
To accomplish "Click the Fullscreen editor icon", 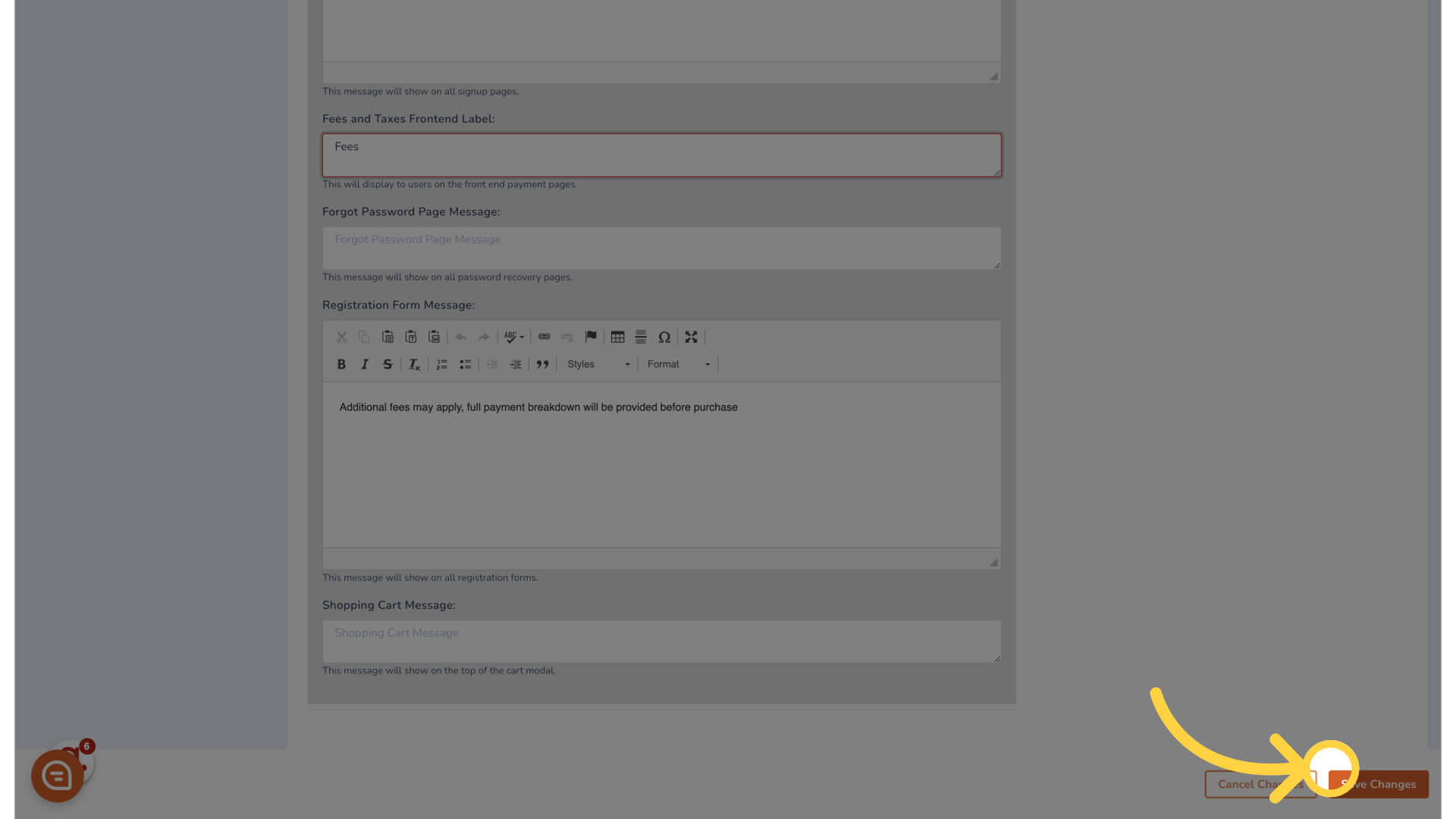I will click(x=690, y=336).
